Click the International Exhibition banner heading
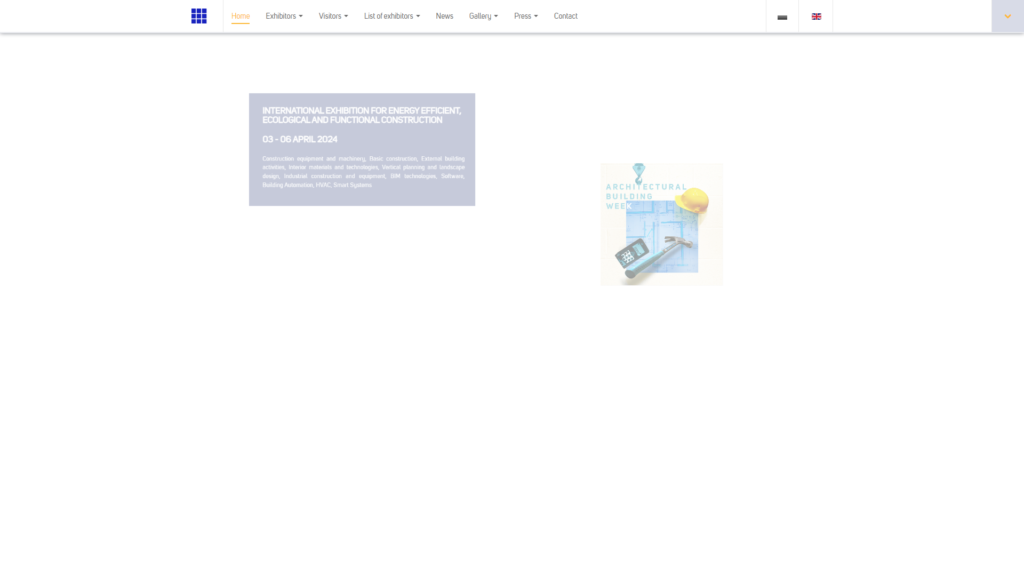1024x576 pixels. pyautogui.click(x=361, y=115)
